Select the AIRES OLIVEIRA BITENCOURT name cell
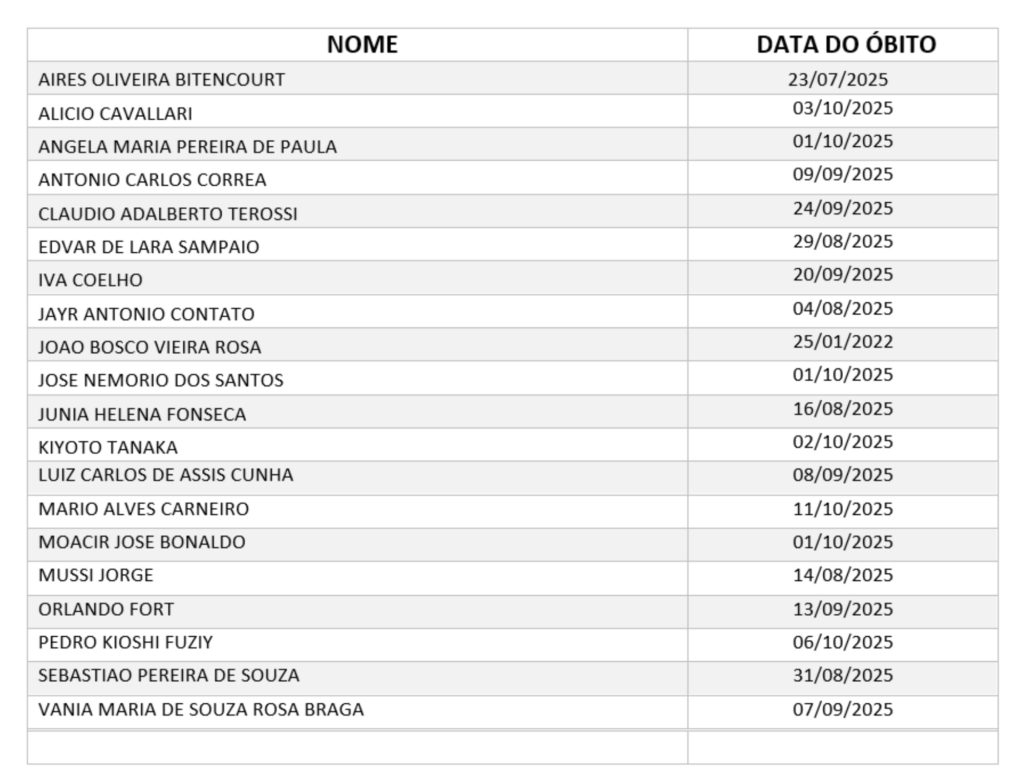 tap(161, 79)
